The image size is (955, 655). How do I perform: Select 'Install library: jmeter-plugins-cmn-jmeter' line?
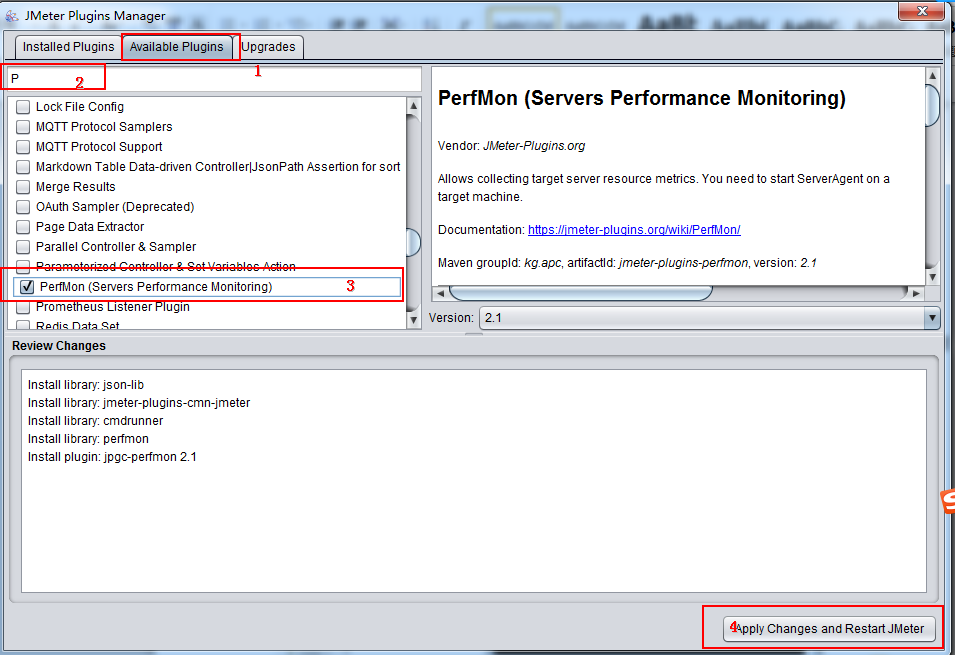click(x=139, y=403)
